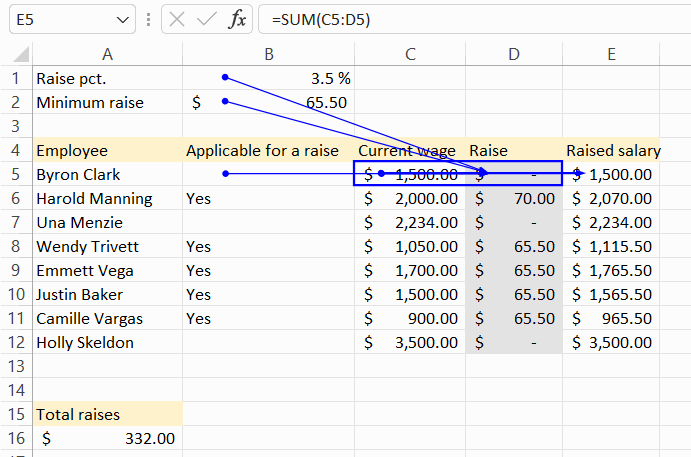Select the Minimum raise value 65.50 cell
This screenshot has width=691, height=457.
pyautogui.click(x=268, y=102)
